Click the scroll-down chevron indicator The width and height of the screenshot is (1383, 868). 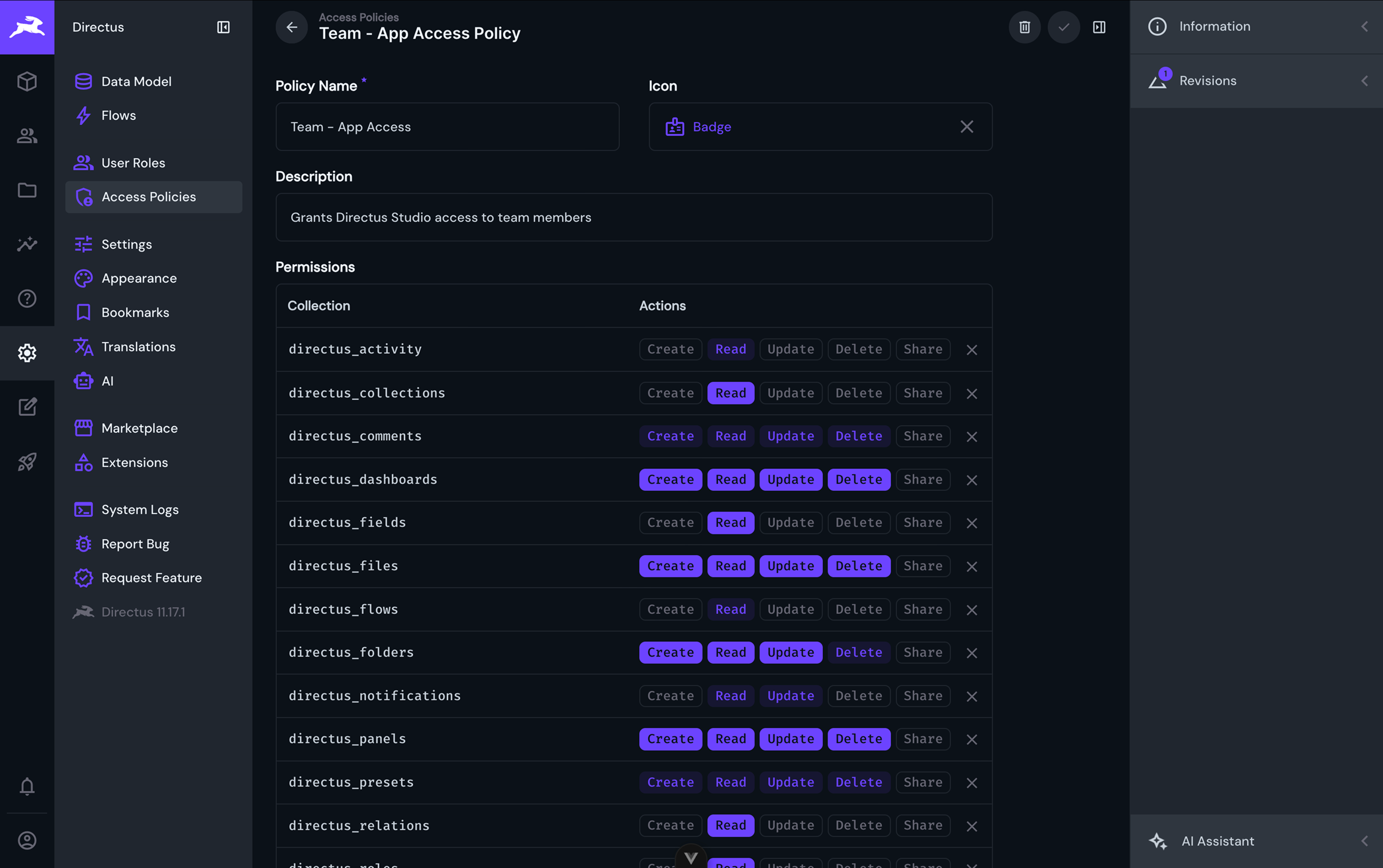click(x=691, y=857)
